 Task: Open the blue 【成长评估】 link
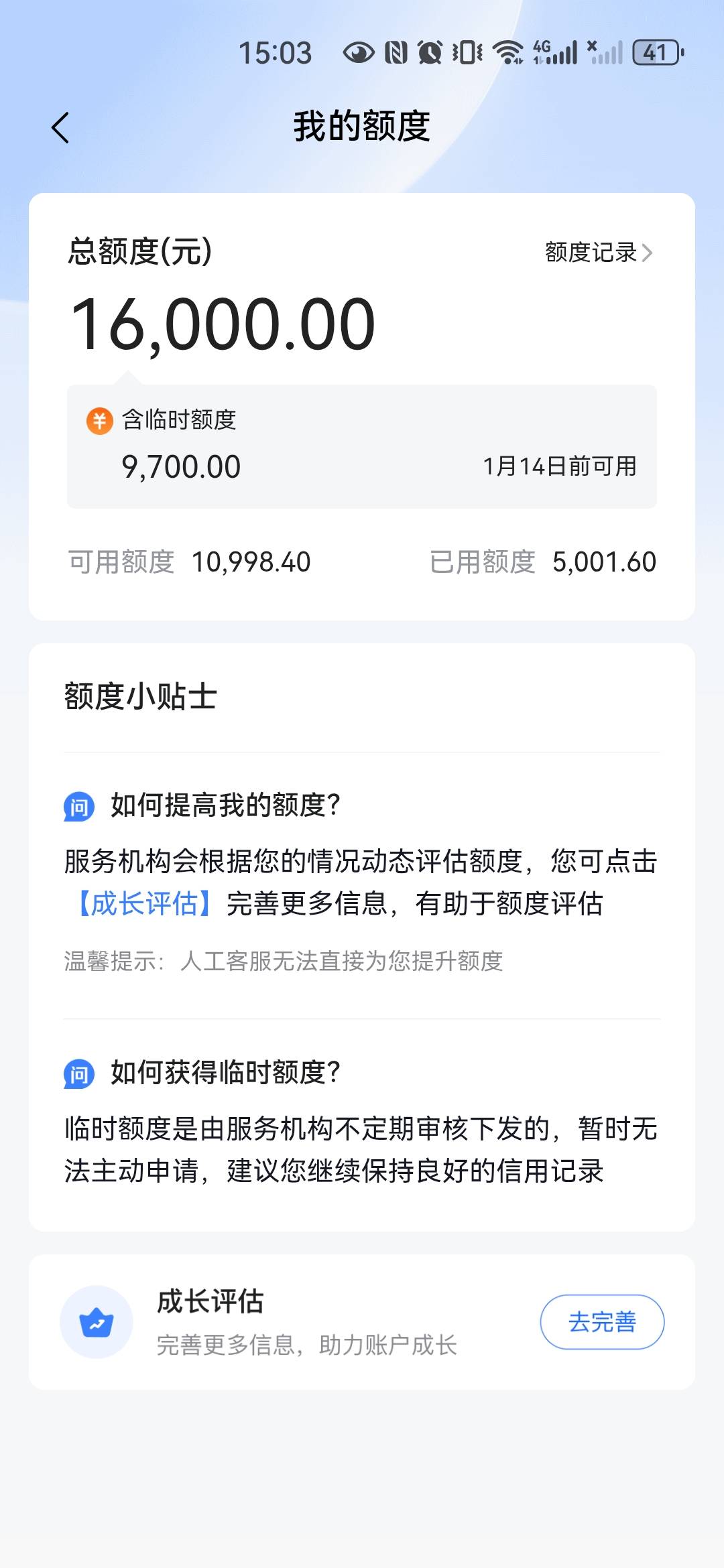pyautogui.click(x=145, y=904)
